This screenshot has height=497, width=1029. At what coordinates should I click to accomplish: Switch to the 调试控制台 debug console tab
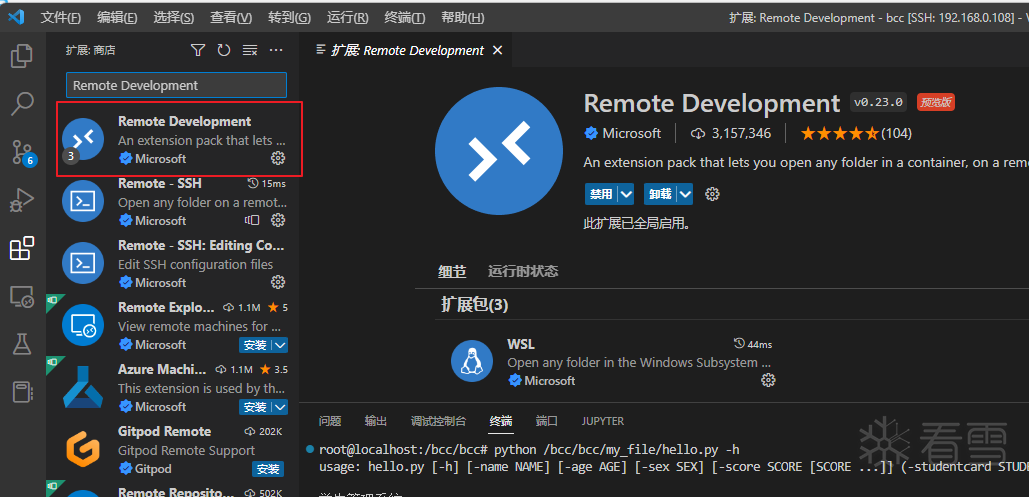[438, 421]
